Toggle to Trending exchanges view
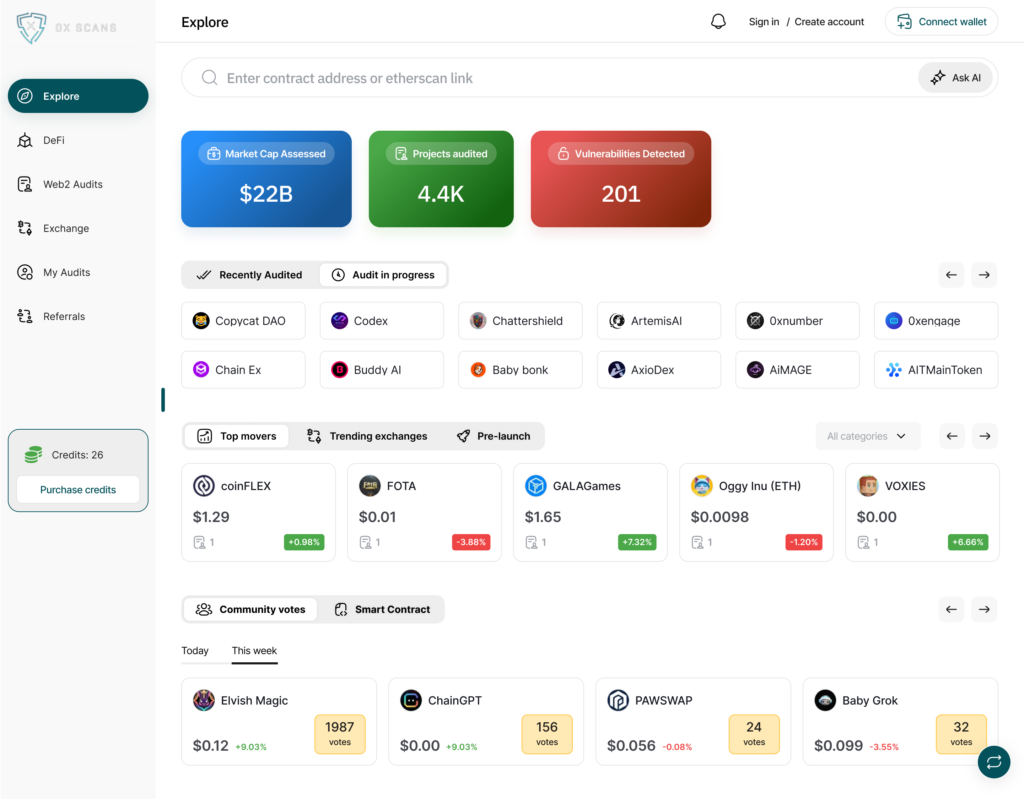 (367, 436)
